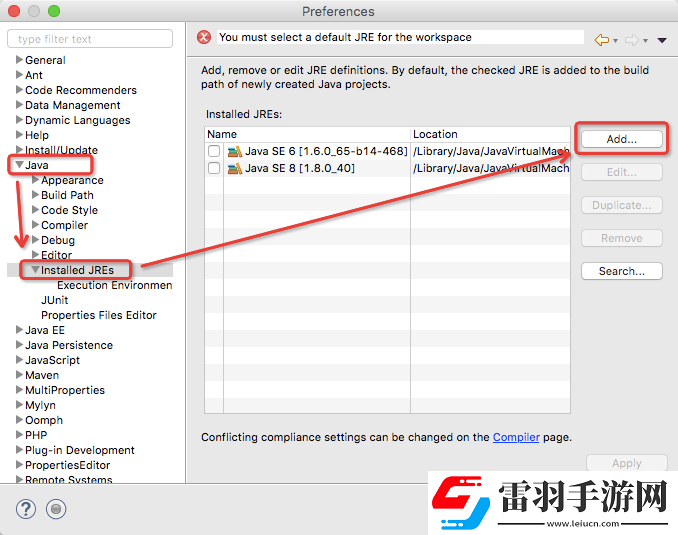This screenshot has width=678, height=535.
Task: Click the back navigation arrow icon
Action: [602, 40]
